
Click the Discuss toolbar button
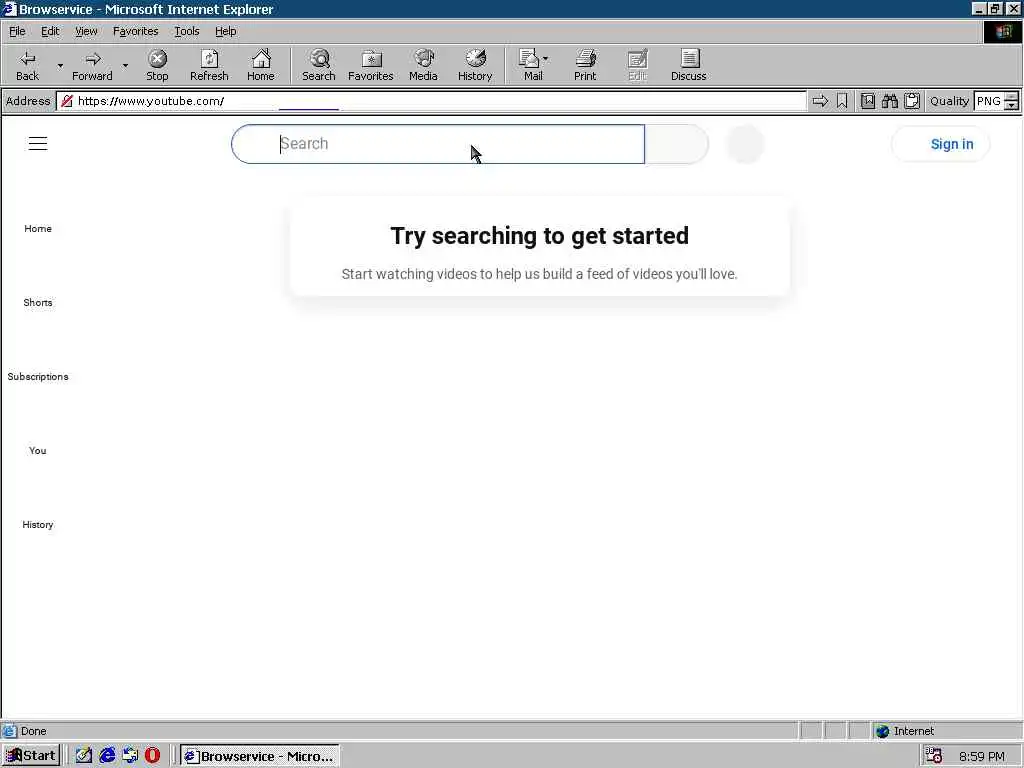point(688,65)
